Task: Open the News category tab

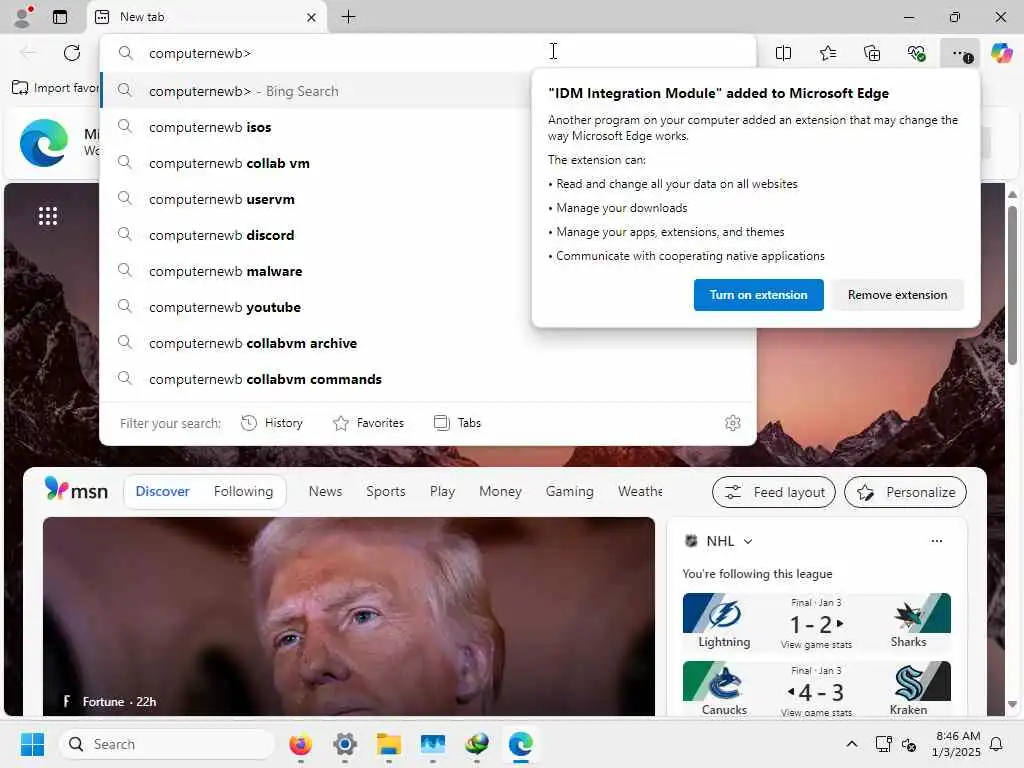Action: click(x=325, y=491)
